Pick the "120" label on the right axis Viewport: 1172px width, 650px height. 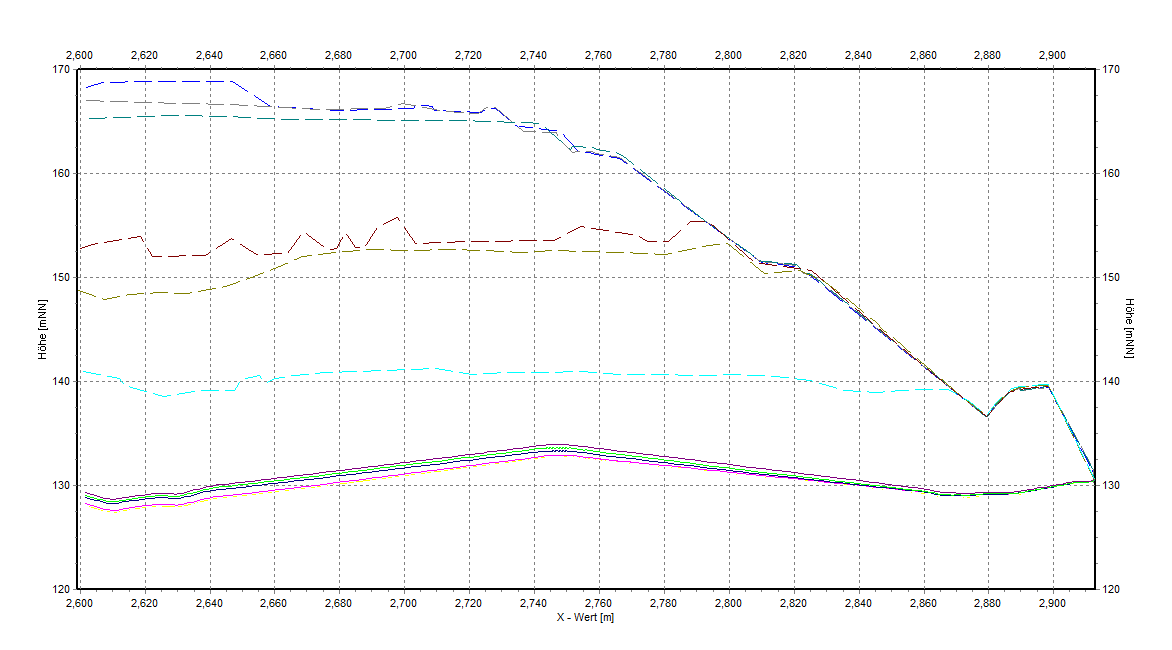(1111, 589)
